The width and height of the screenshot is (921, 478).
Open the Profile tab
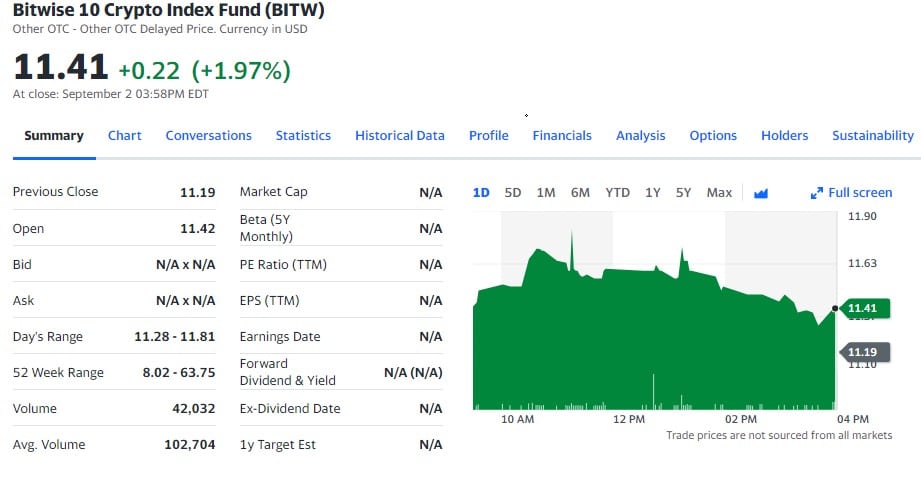[489, 136]
